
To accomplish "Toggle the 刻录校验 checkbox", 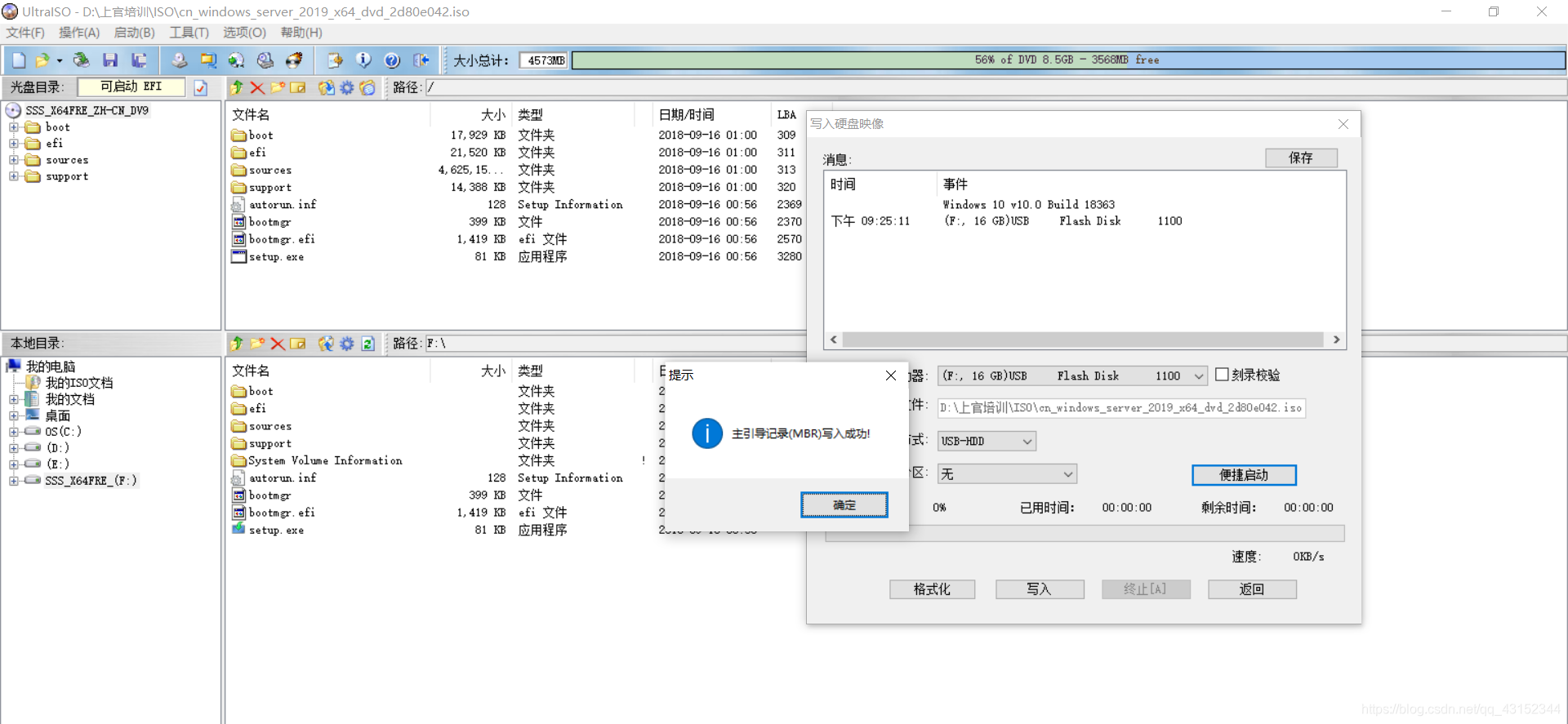I will [x=1222, y=375].
